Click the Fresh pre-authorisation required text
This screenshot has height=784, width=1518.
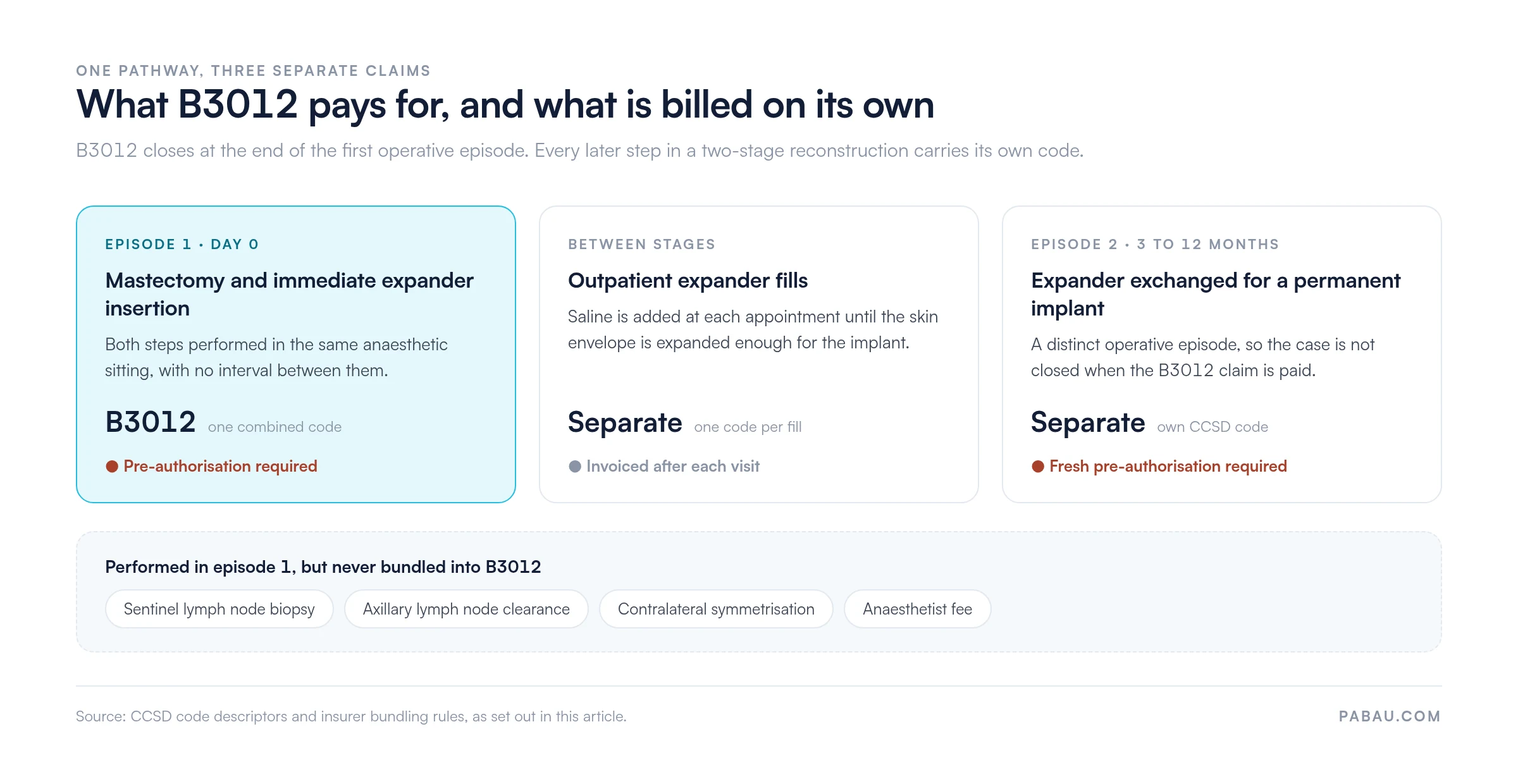[x=1168, y=467]
